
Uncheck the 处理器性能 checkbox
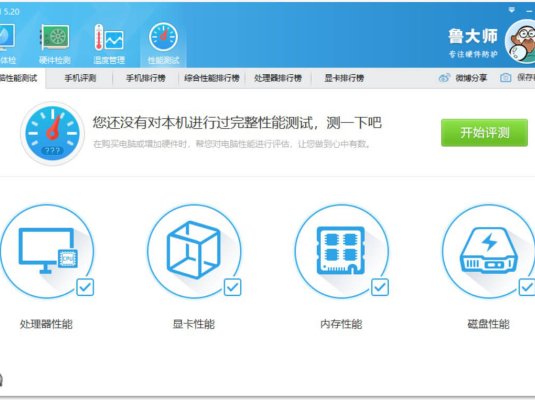tap(85, 287)
